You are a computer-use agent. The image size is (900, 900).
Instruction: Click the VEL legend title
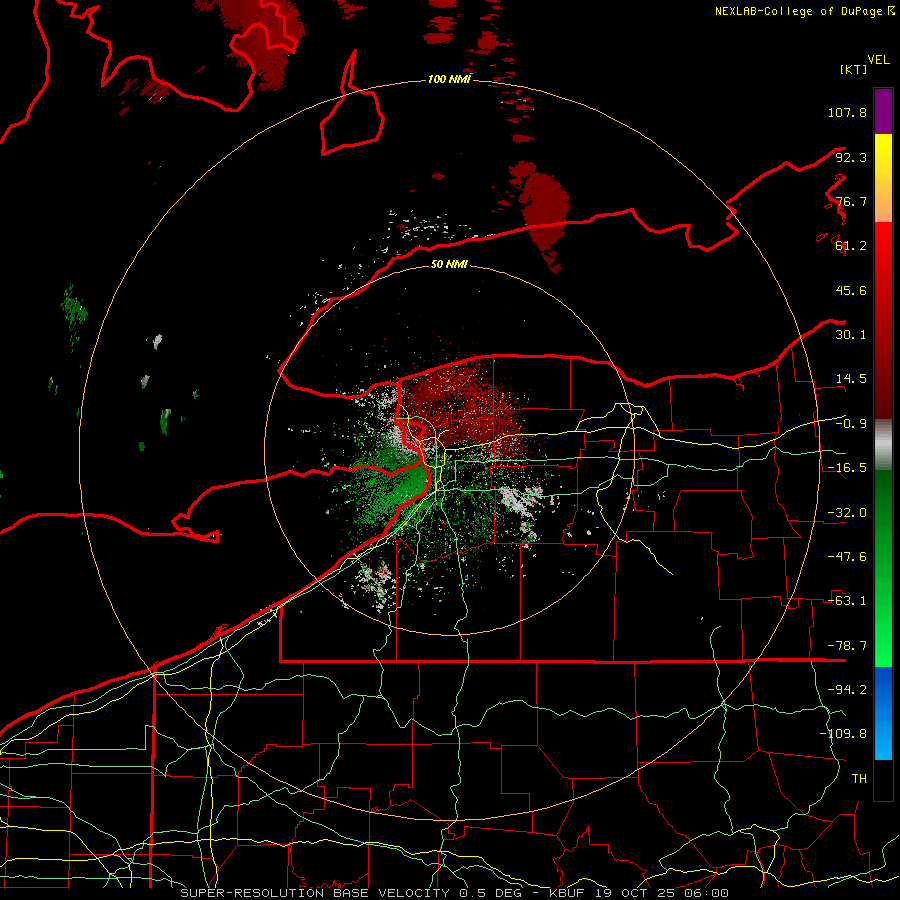coord(878,59)
